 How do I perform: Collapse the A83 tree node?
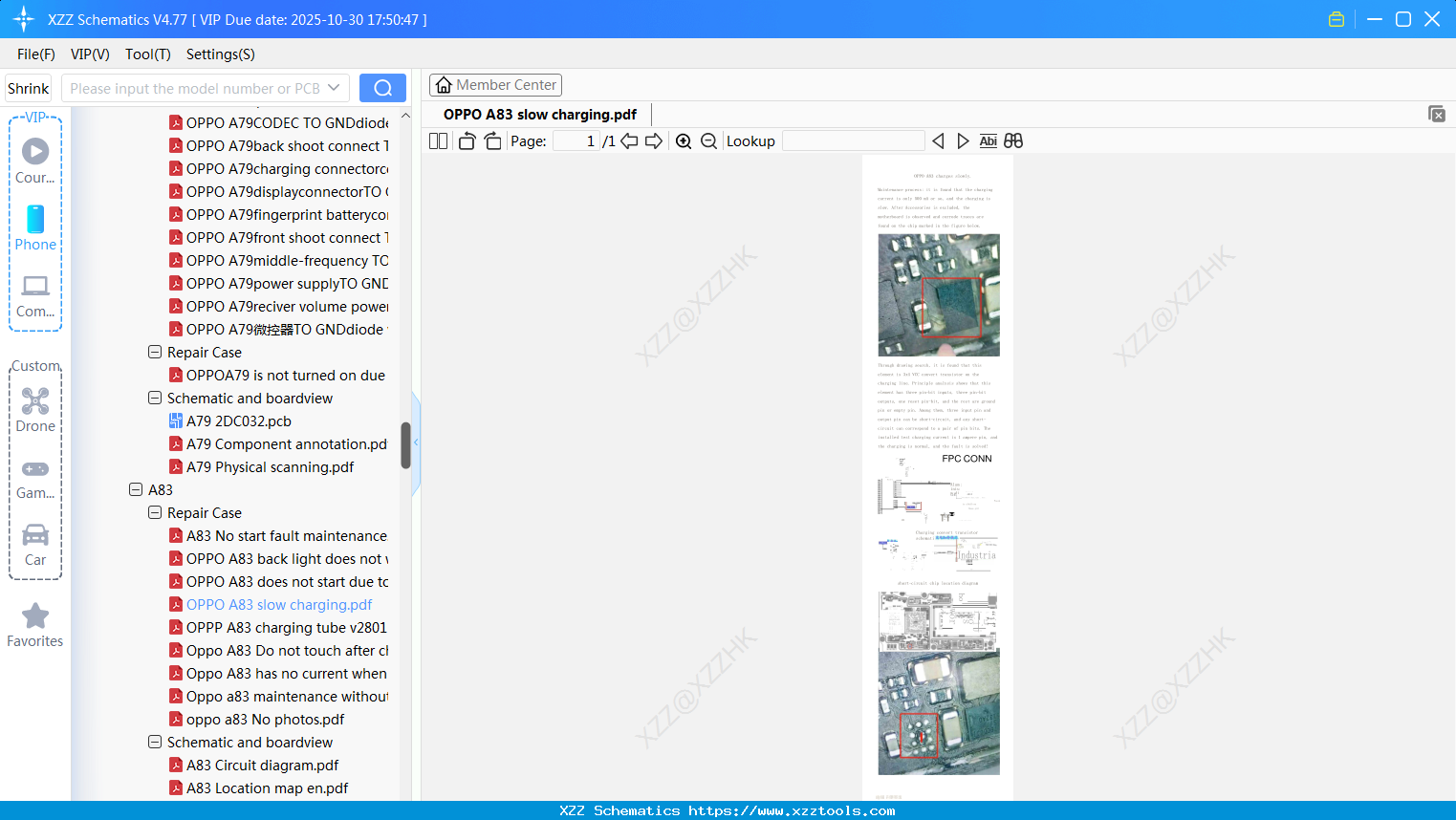136,489
